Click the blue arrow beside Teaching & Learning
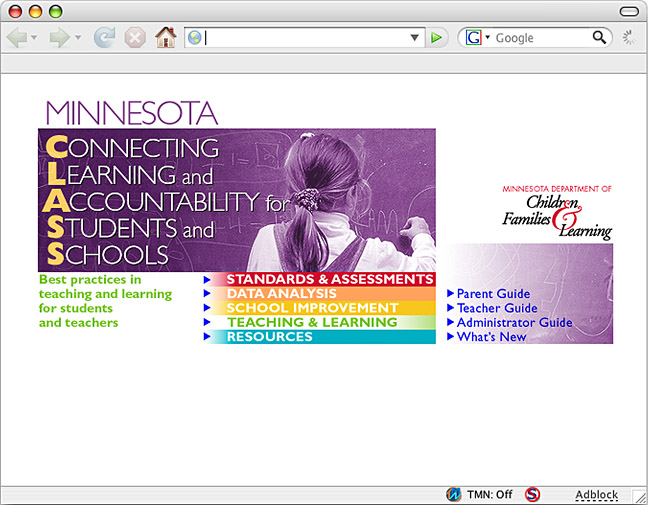This screenshot has height=505, width=648. (x=207, y=322)
